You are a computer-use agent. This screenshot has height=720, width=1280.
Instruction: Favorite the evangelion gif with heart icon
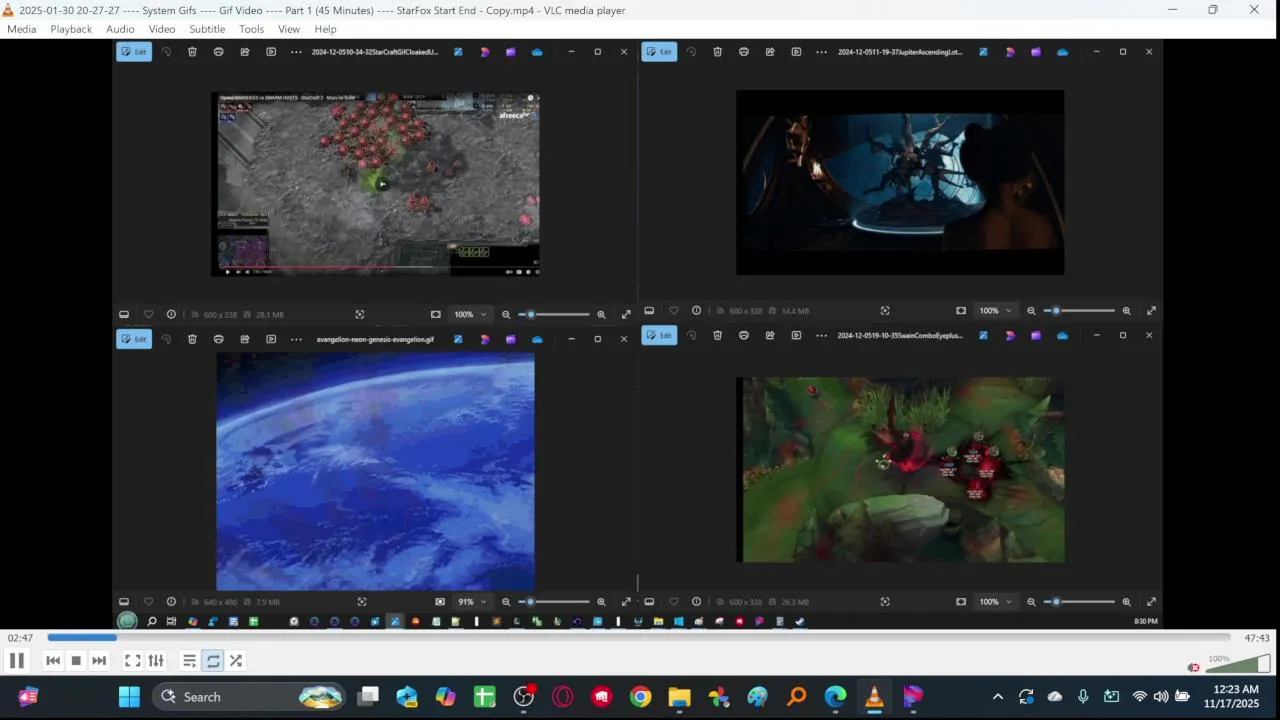tap(148, 602)
